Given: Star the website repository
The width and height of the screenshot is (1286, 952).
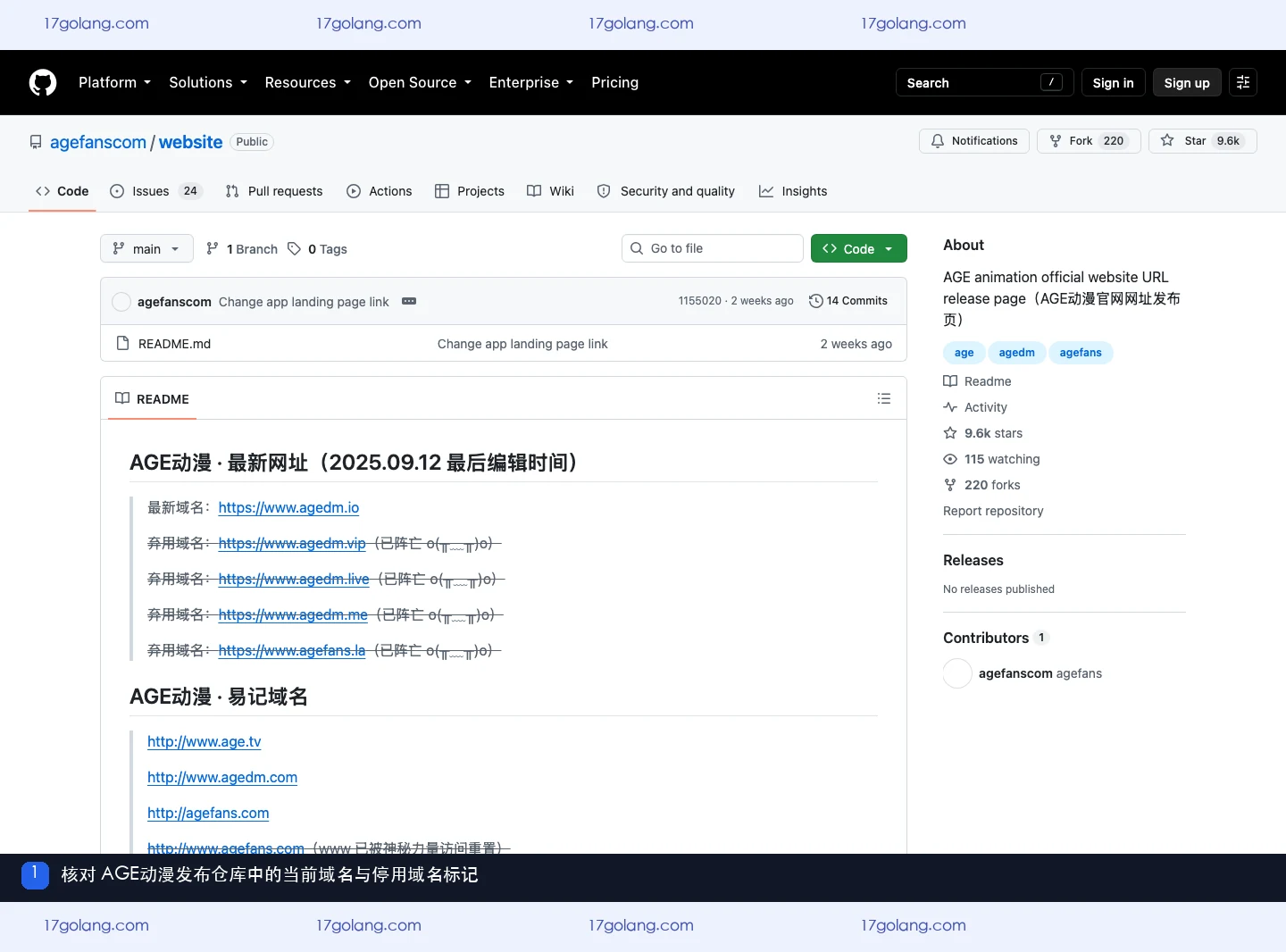Looking at the screenshot, I should point(1203,141).
